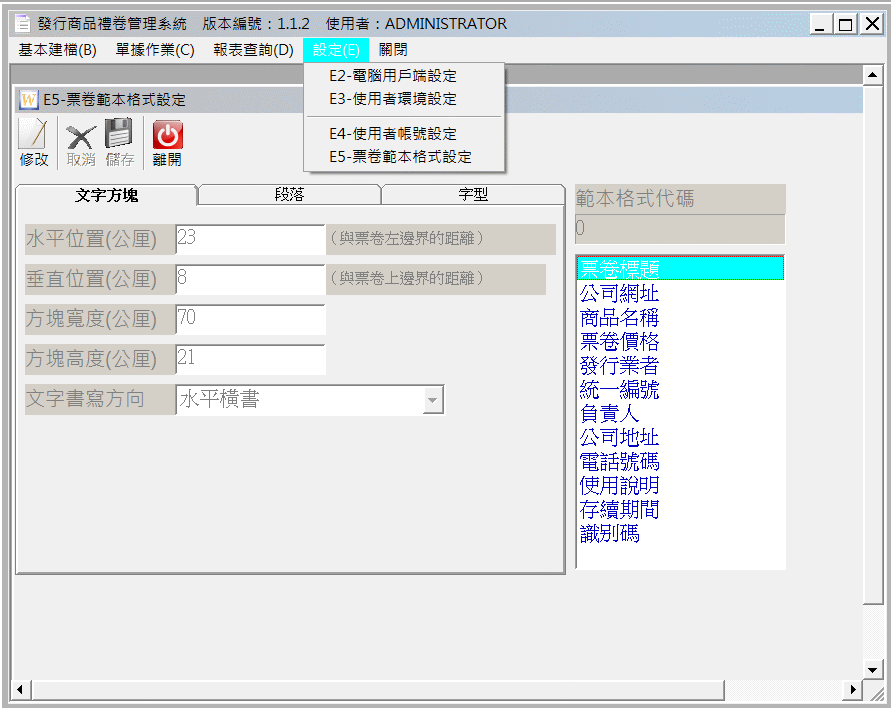Open the 報表查詢(D) menu
The height and width of the screenshot is (708, 891).
(253, 50)
